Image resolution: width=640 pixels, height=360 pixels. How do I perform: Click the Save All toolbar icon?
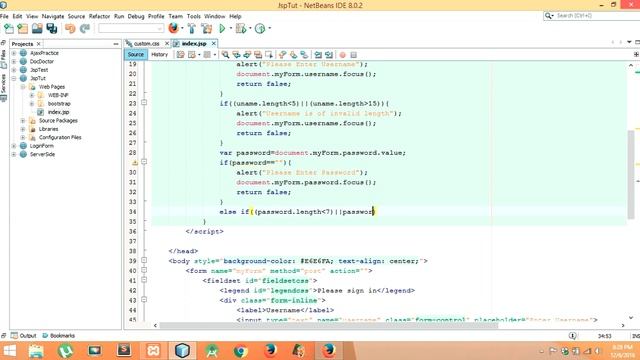tap(52, 28)
